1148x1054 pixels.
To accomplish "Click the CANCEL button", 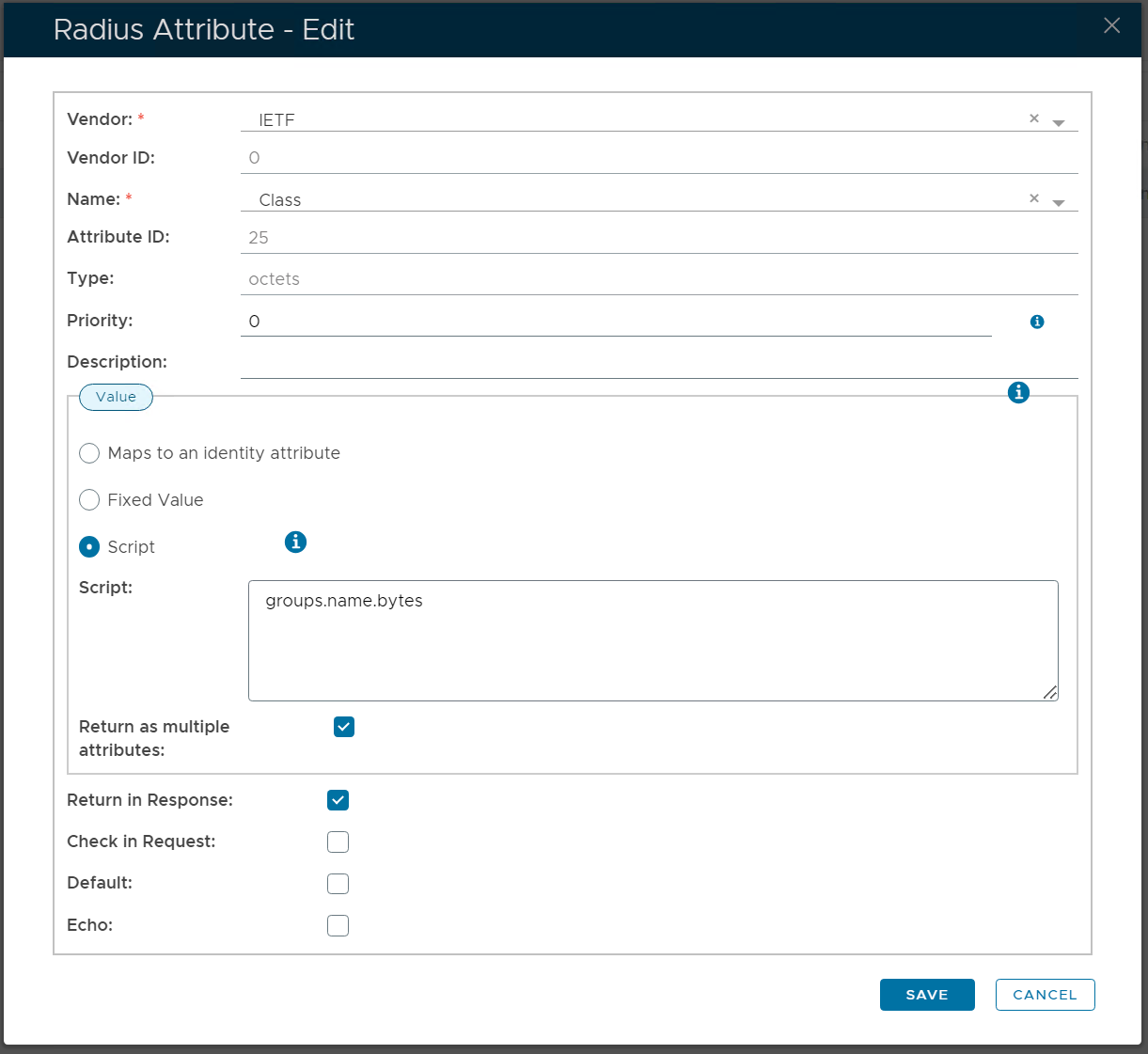I will coord(1045,995).
